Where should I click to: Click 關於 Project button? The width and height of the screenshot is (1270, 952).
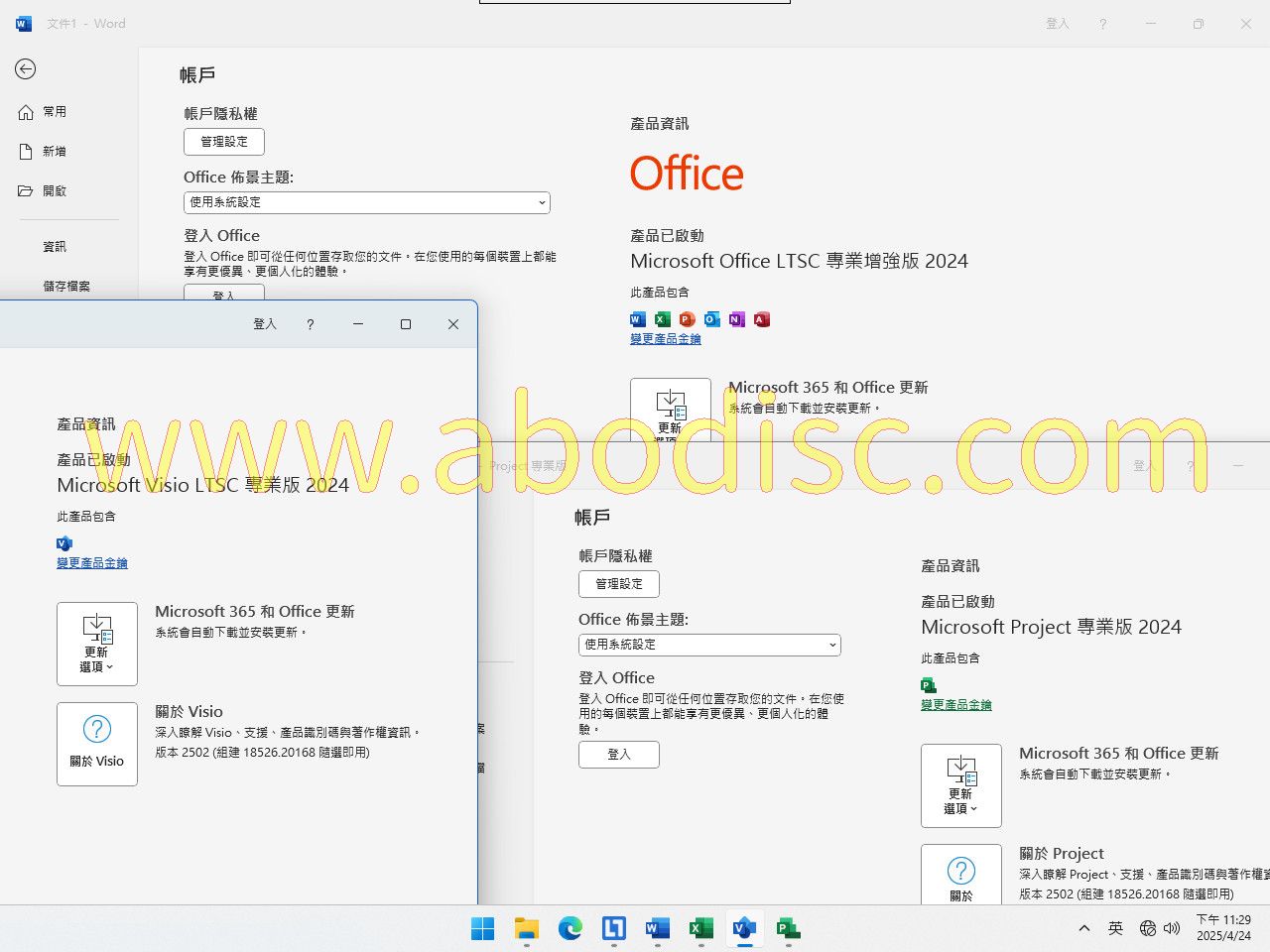[961, 875]
